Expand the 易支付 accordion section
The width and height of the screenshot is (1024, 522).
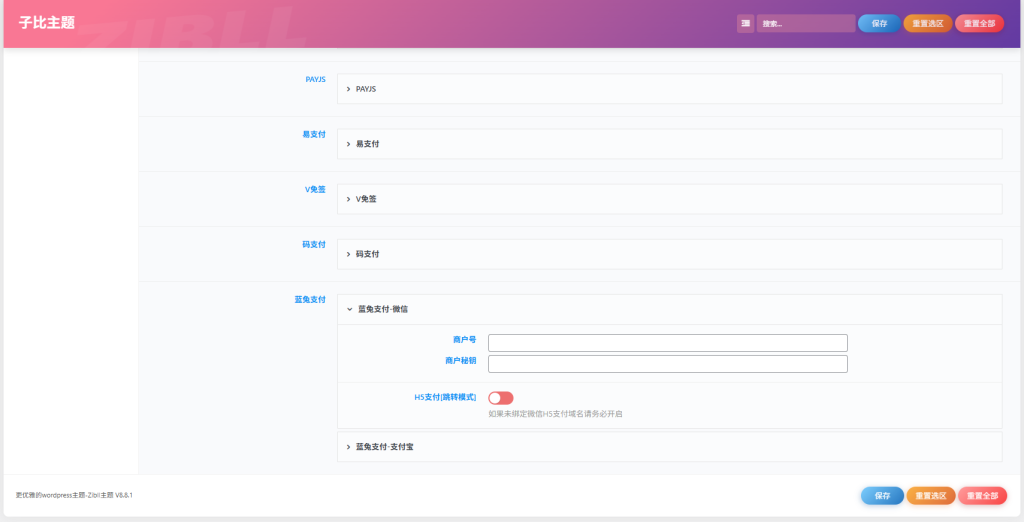pyautogui.click(x=669, y=144)
